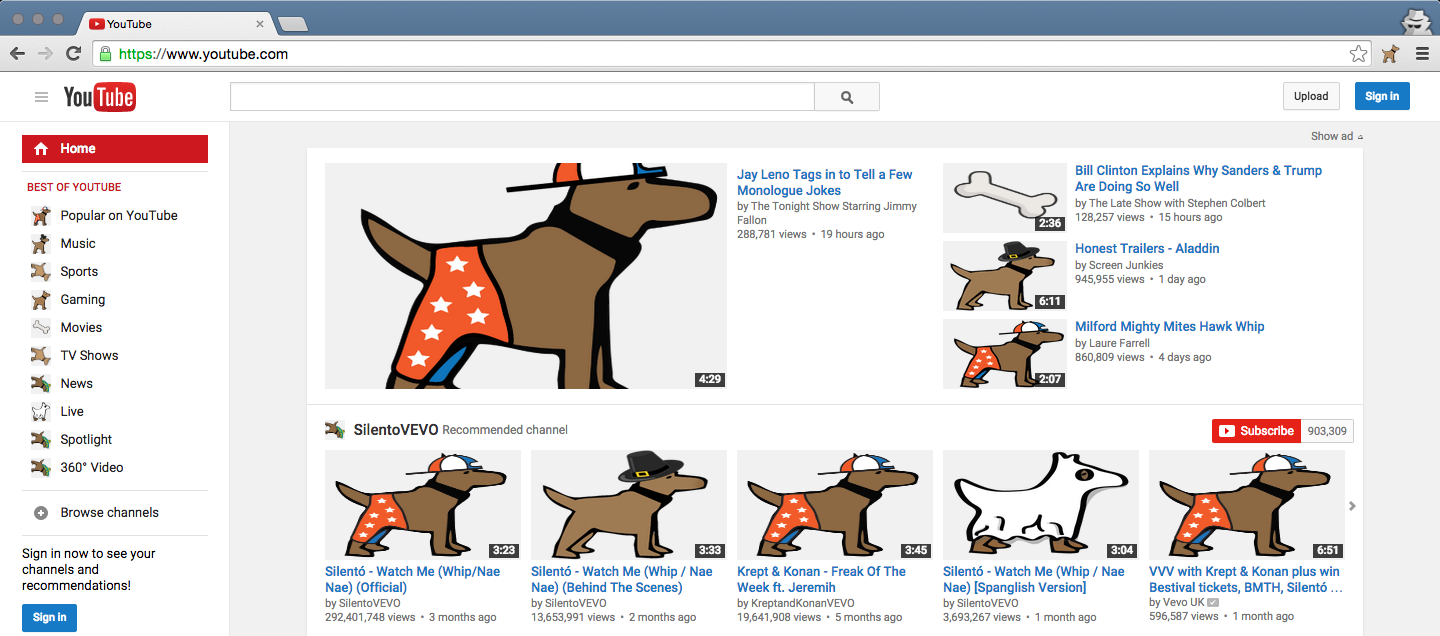1440x636 pixels.
Task: Open Krept & Konan Freak Of The Week title
Action: (821, 579)
